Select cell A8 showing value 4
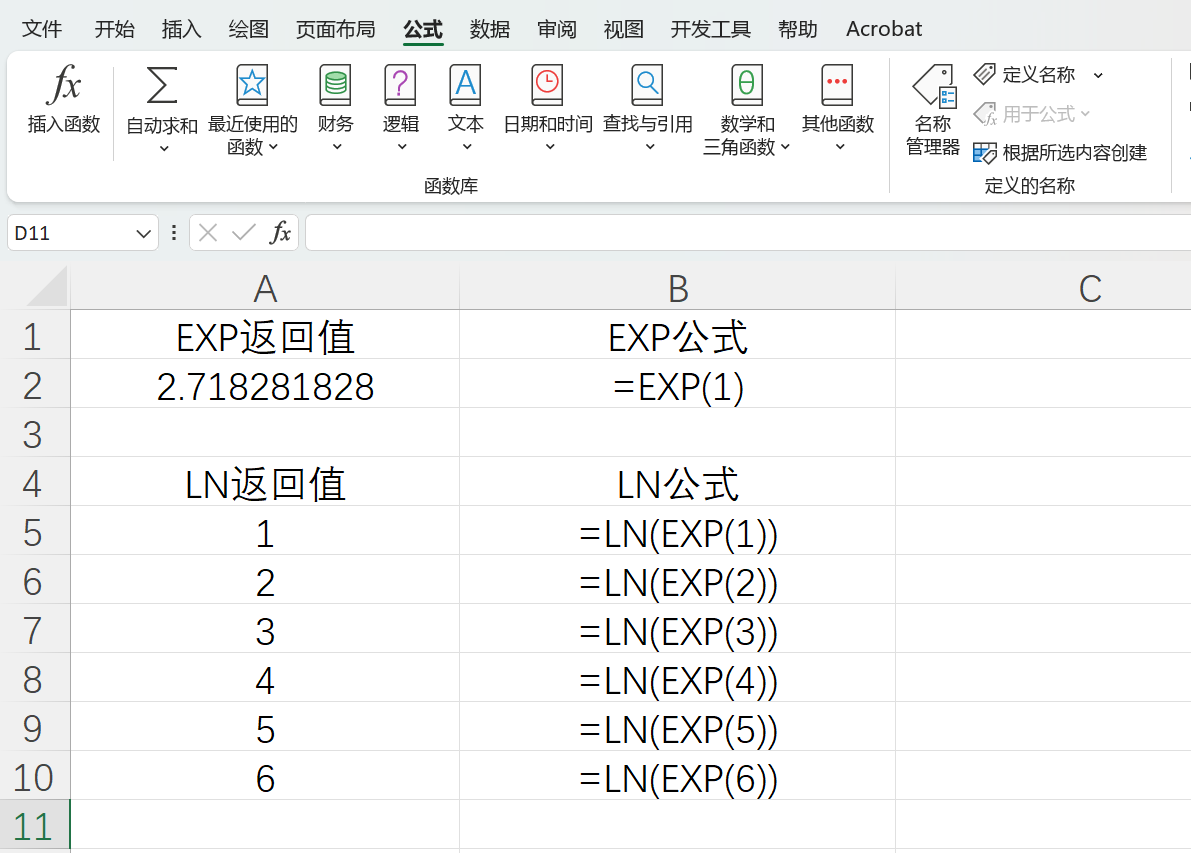Screen dimensions: 1191x853 pyautogui.click(x=265, y=679)
